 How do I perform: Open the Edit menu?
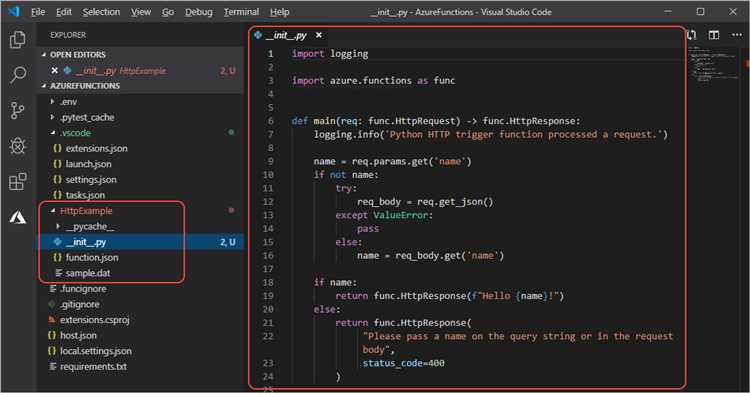pos(64,12)
